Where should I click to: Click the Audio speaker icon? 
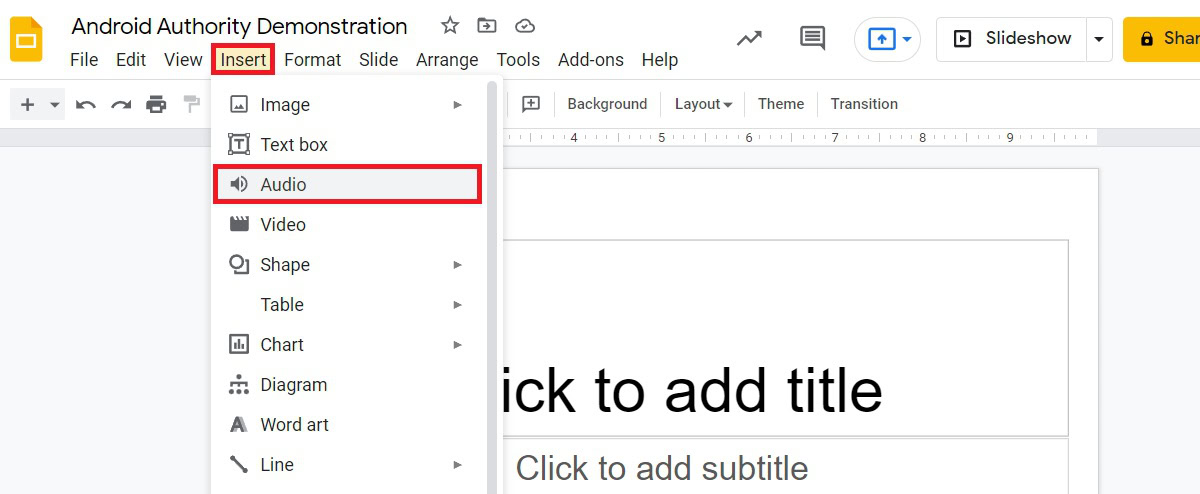(x=239, y=185)
